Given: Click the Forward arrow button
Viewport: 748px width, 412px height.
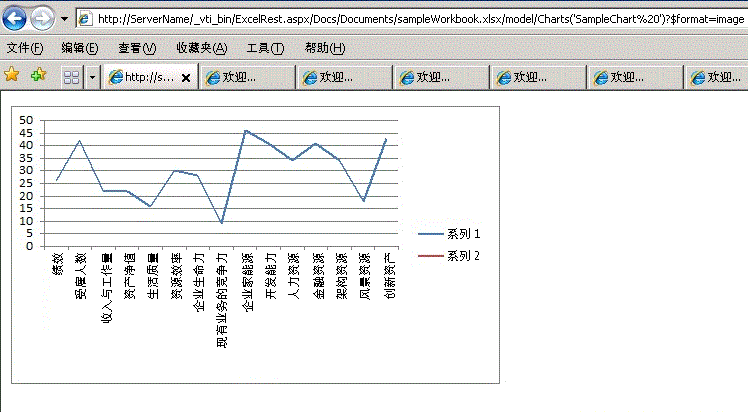Looking at the screenshot, I should click(42, 19).
